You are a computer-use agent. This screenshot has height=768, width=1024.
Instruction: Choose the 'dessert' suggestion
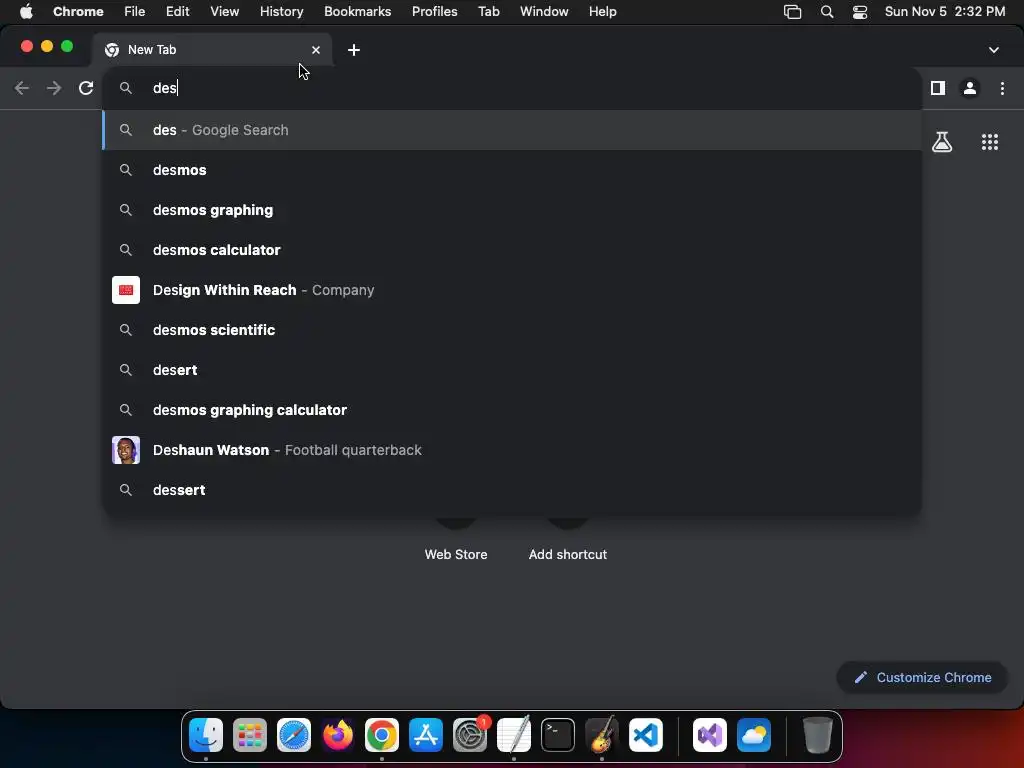(x=512, y=490)
